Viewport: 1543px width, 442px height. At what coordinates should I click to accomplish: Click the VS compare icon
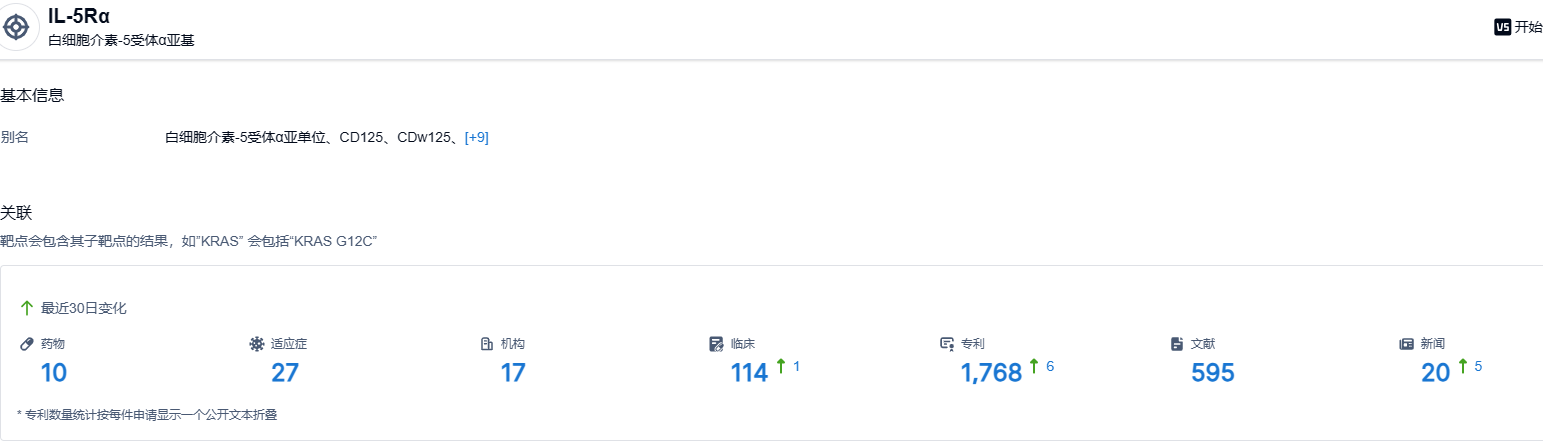point(1502,27)
